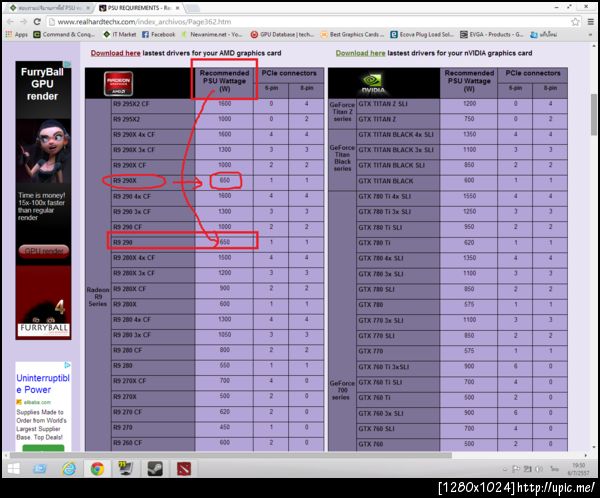
Task: Click the address bar URL
Action: 145,22
